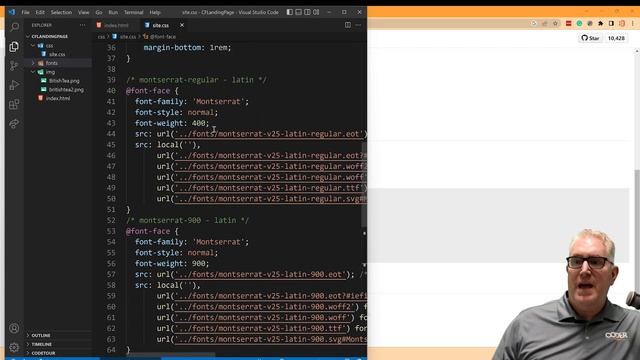Switch to the index.html editor tab
Viewport: 640px width, 360px height.
116,25
